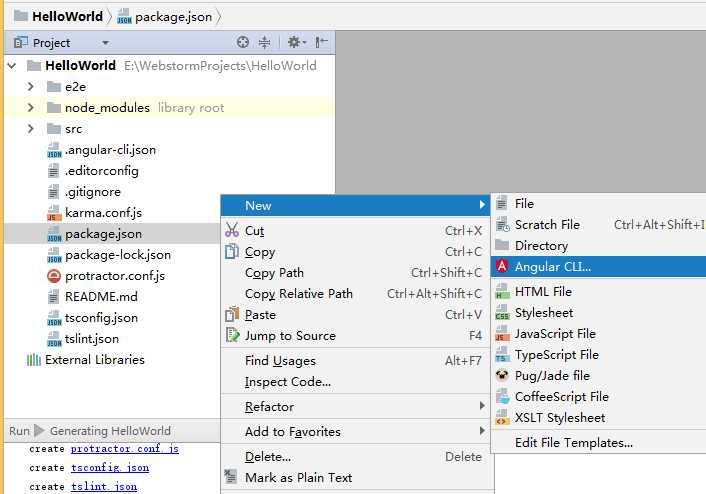Click package.json breadcrumb in navigation bar

[173, 17]
